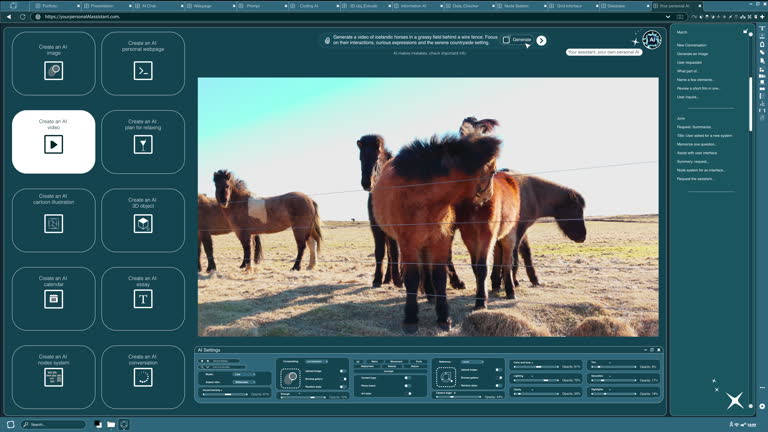The width and height of the screenshot is (768, 432).
Task: Open the Reference dropdown in AI Settings
Action: click(x=472, y=361)
